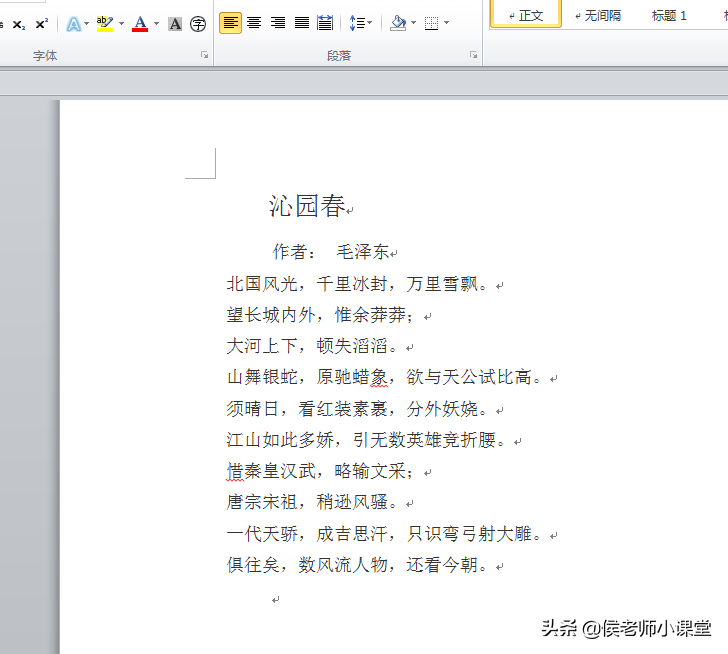Image resolution: width=728 pixels, height=654 pixels.
Task: Click line 大河上下，顿失滔滔
Action: tap(311, 346)
